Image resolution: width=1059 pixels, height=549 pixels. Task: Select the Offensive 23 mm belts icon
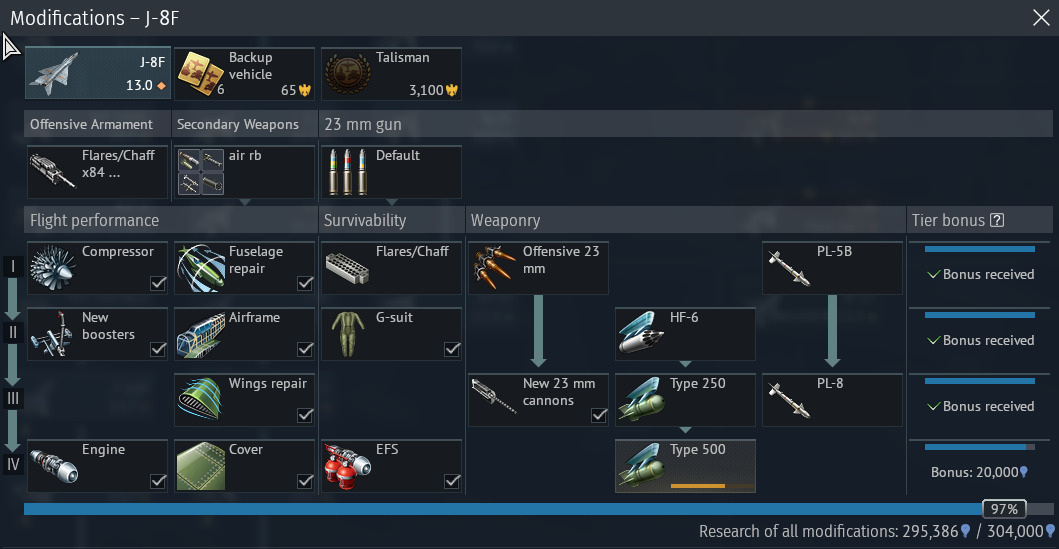tap(492, 267)
